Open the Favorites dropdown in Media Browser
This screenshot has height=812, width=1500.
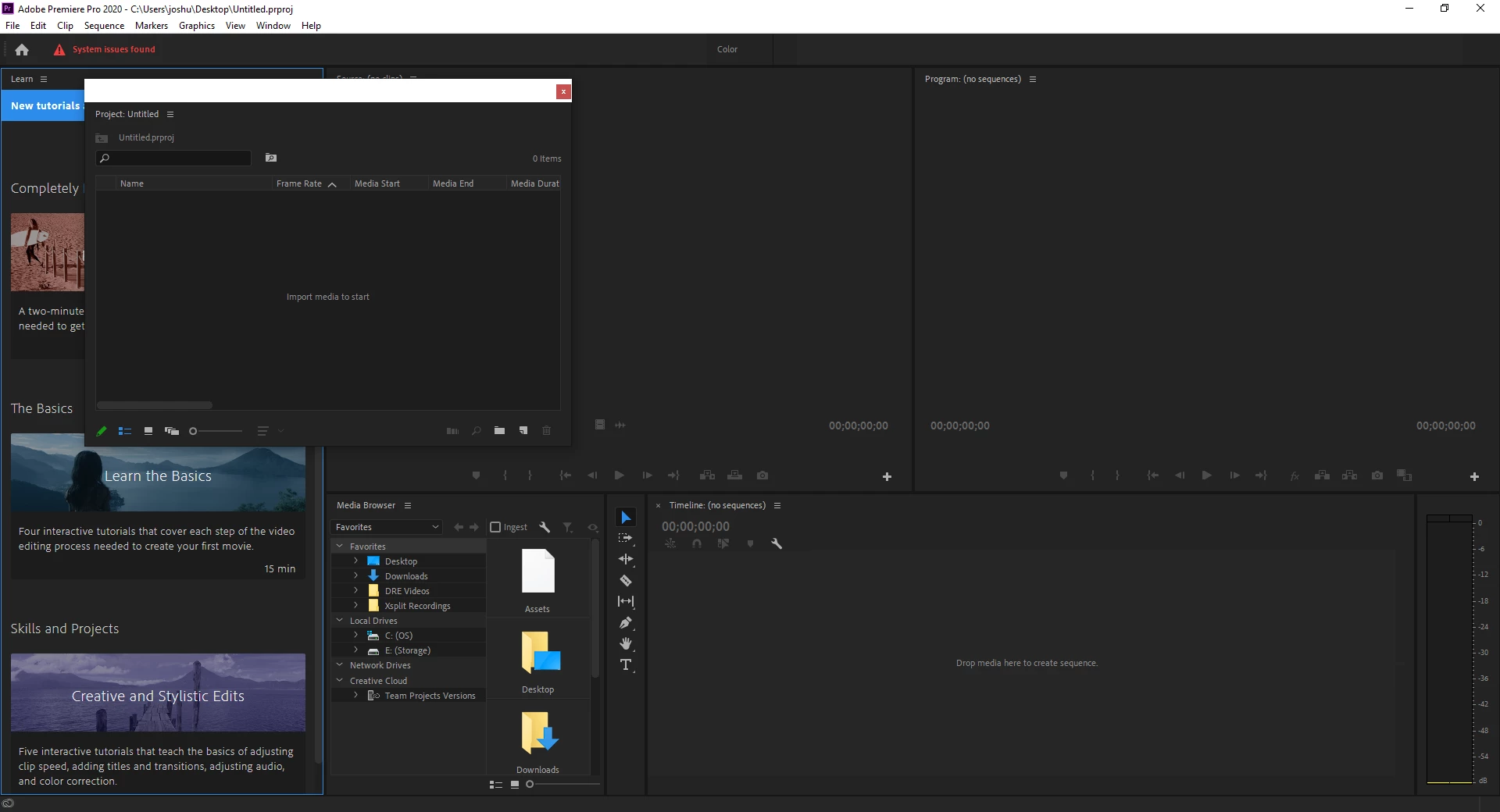[387, 527]
